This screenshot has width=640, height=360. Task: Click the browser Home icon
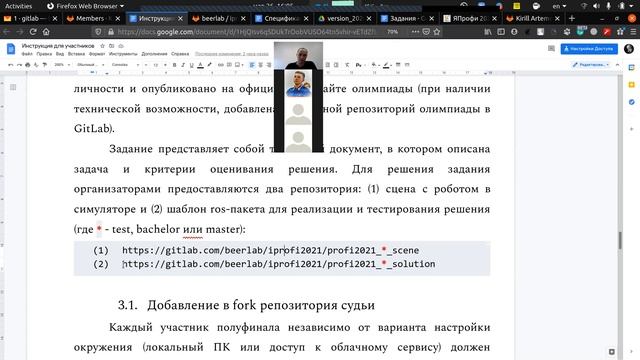(46, 31)
